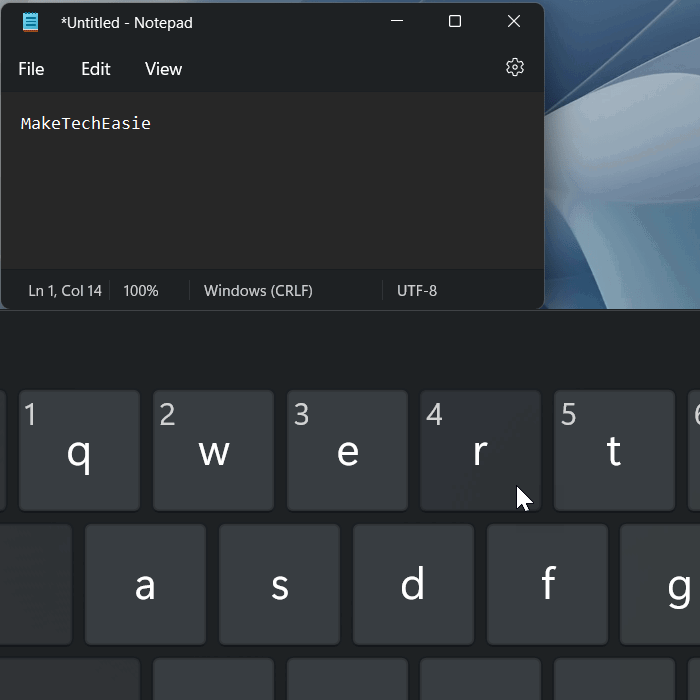Click UTF-8 encoding status entry
Viewport: 700px width, 700px height.
point(417,291)
